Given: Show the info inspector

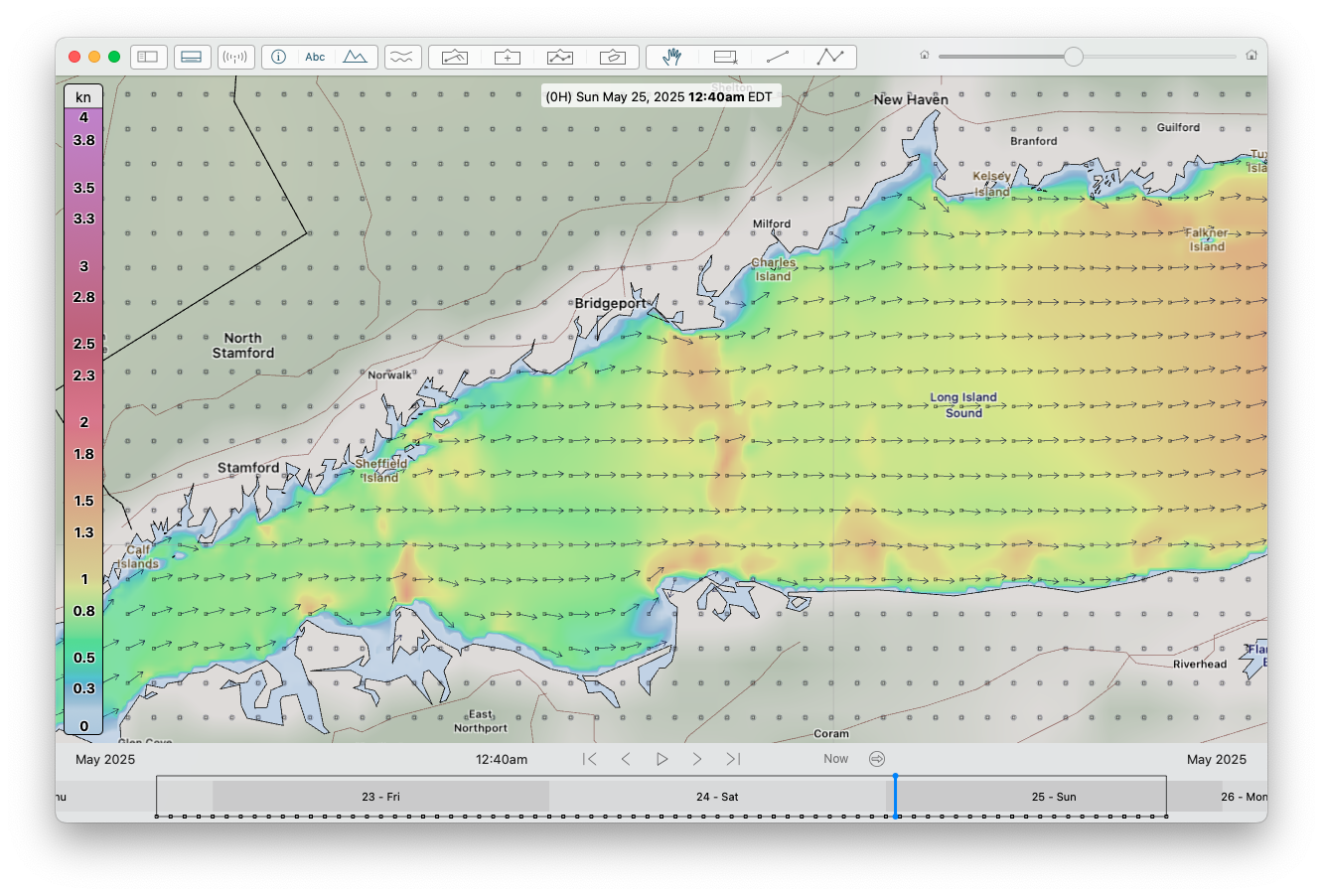Looking at the screenshot, I should click(x=279, y=57).
